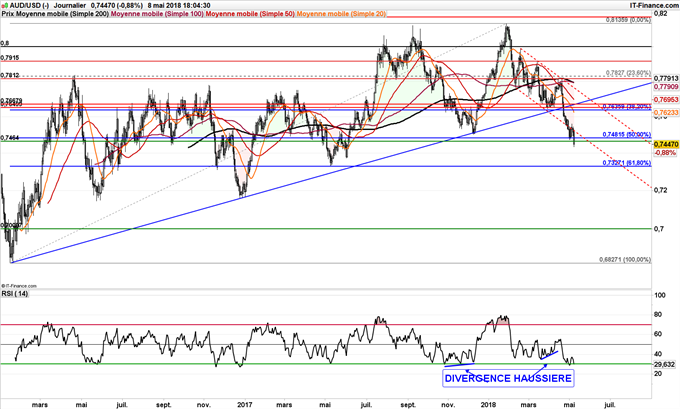Click the 80 label on RSI axis

click(x=658, y=314)
